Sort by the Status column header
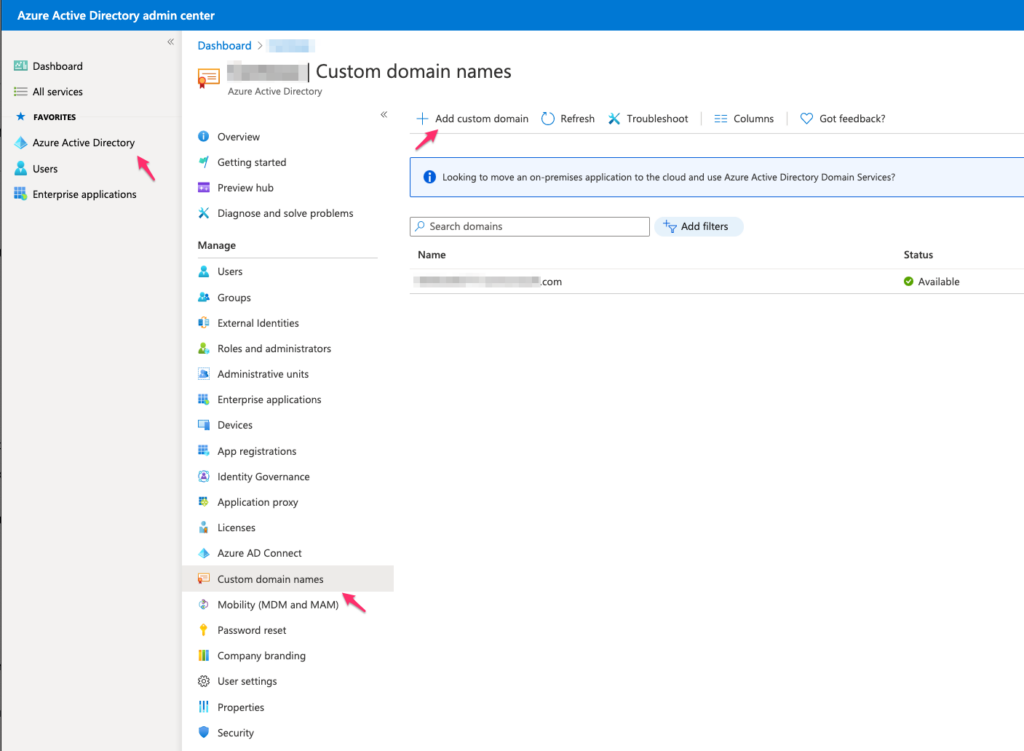The width and height of the screenshot is (1024, 751). [918, 255]
